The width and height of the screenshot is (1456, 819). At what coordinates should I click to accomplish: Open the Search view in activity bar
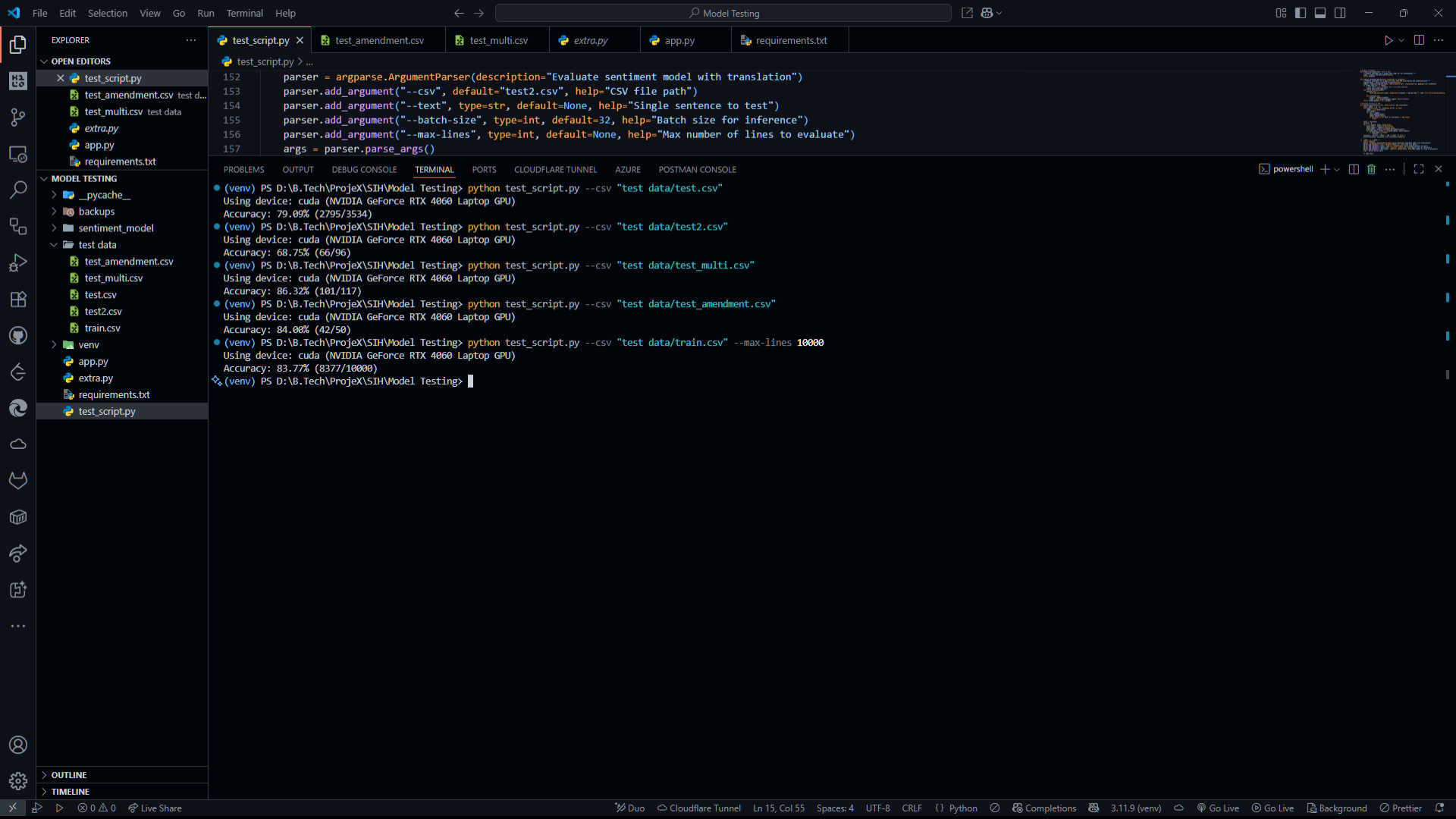[17, 190]
